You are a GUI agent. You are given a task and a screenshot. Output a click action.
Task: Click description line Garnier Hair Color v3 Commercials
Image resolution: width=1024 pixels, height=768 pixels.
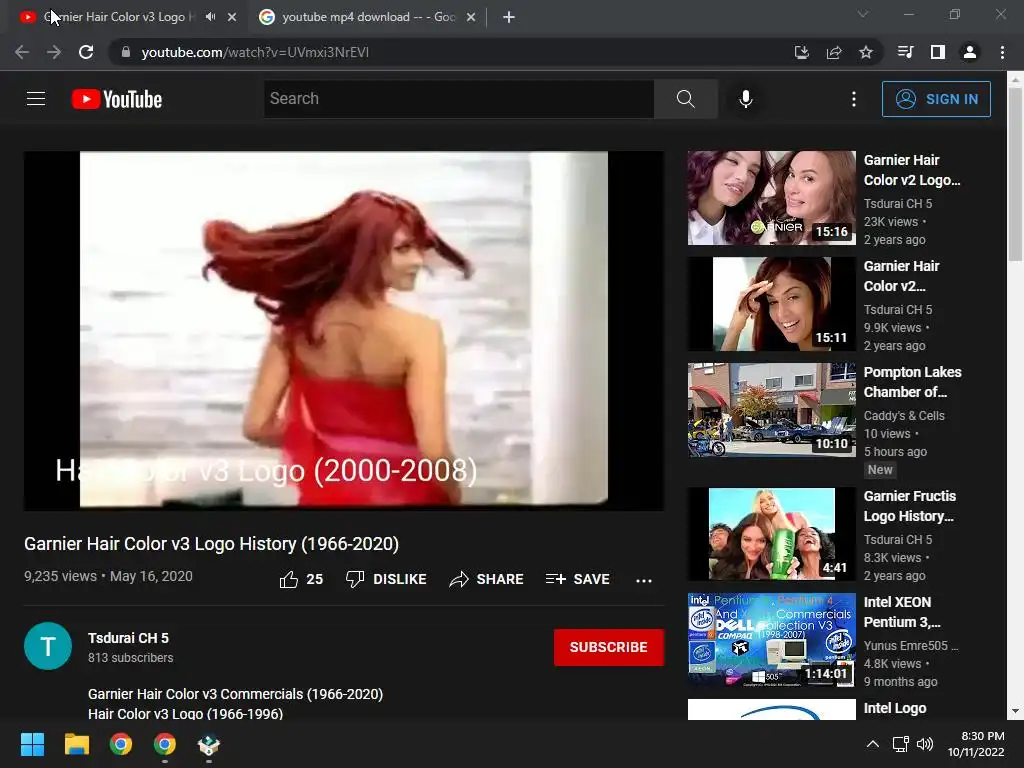click(x=236, y=694)
